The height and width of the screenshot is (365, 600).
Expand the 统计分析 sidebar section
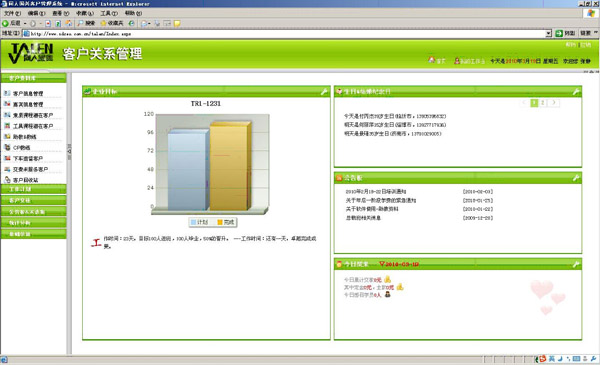tap(34, 223)
